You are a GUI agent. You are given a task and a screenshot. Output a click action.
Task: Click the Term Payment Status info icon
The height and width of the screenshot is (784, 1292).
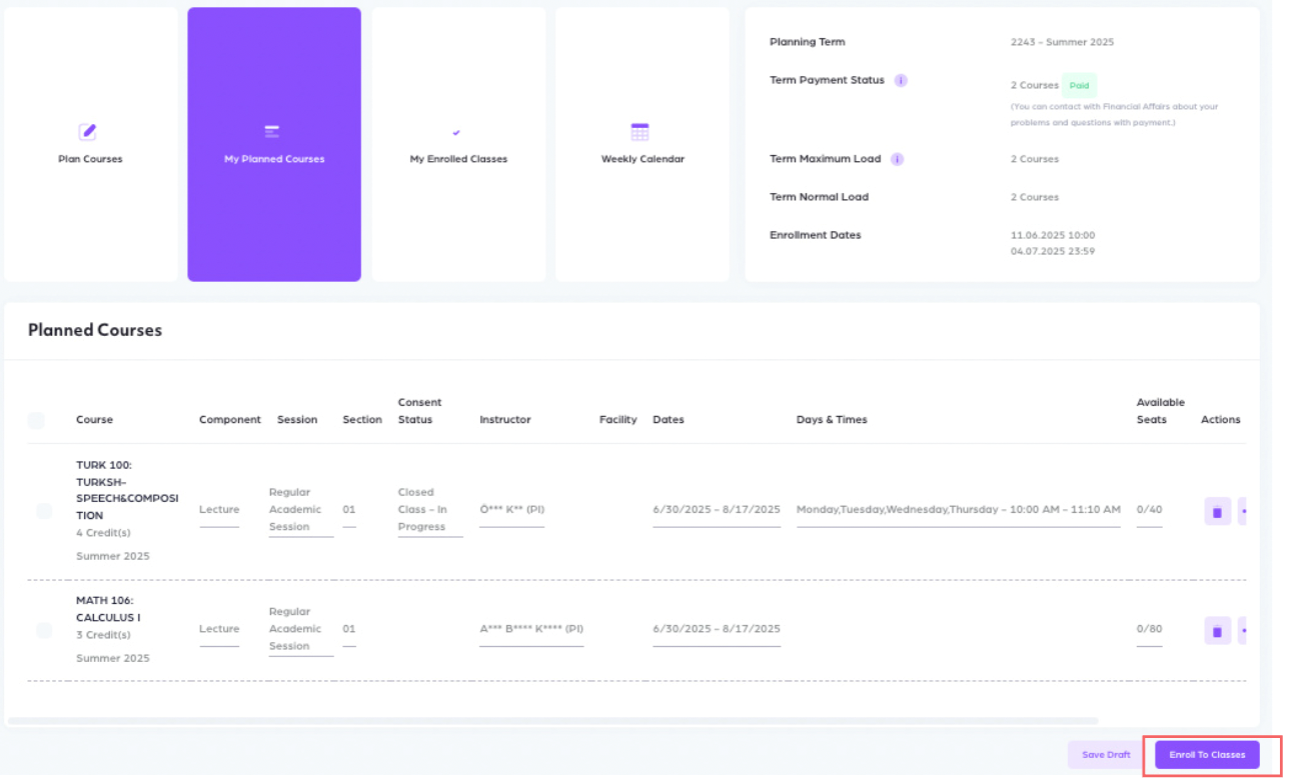coord(901,80)
